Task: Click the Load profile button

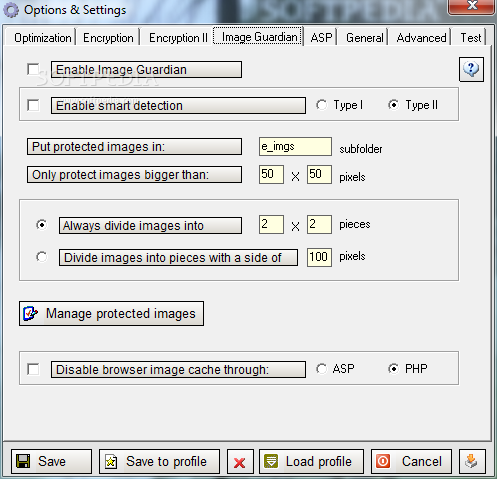Action: pos(311,462)
